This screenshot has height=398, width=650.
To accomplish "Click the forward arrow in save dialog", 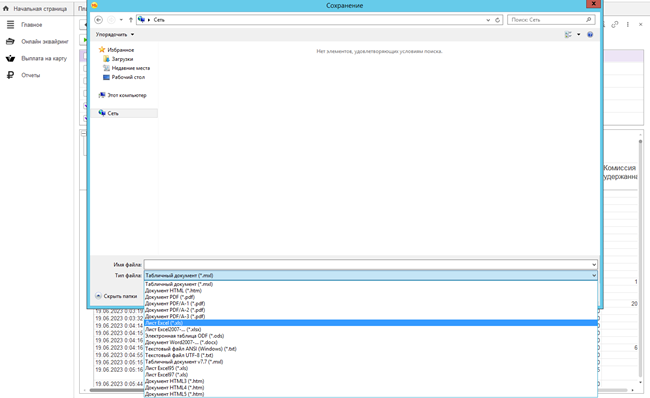I will click(x=111, y=19).
